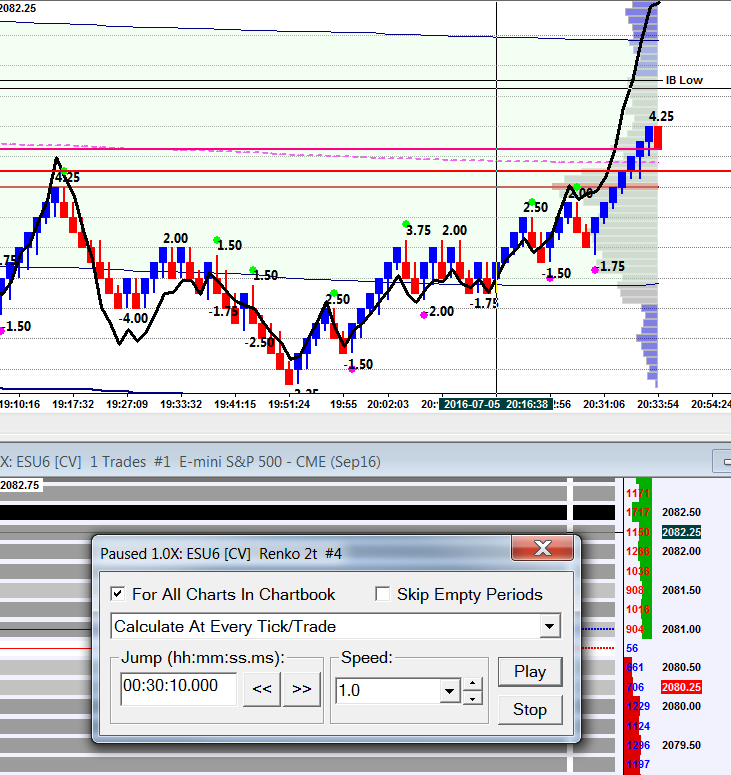
Task: Select the highlighted 2082.25 price level
Action: 681,532
